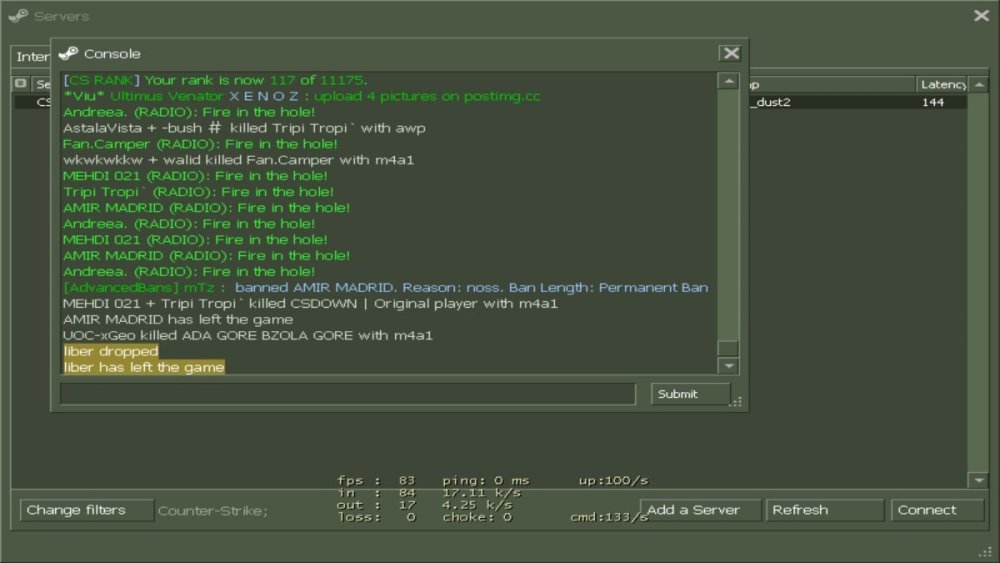Click the Console scrollbar down arrow
Viewport: 1000px width, 563px height.
pyautogui.click(x=728, y=366)
